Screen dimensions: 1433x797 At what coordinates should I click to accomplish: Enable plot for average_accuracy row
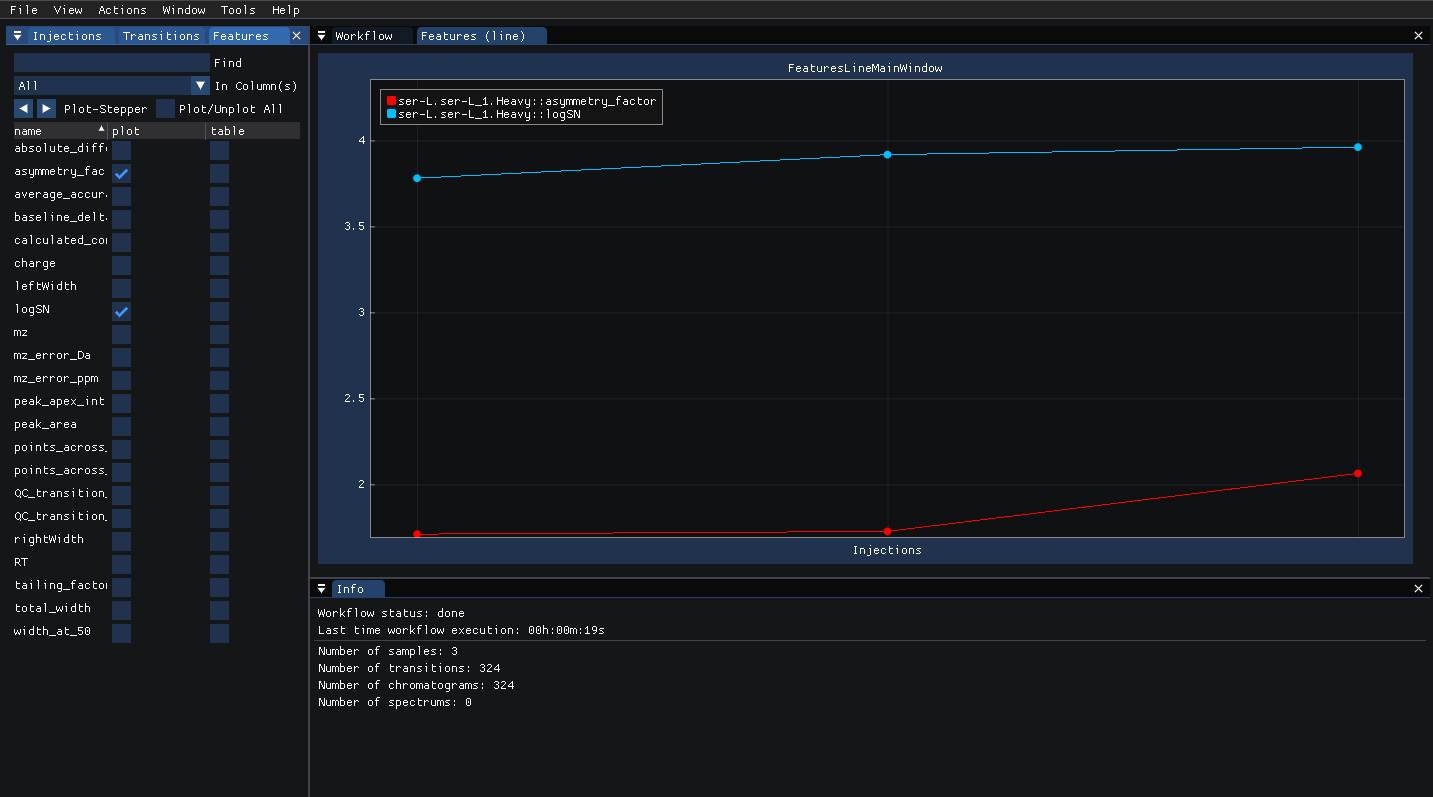(121, 196)
